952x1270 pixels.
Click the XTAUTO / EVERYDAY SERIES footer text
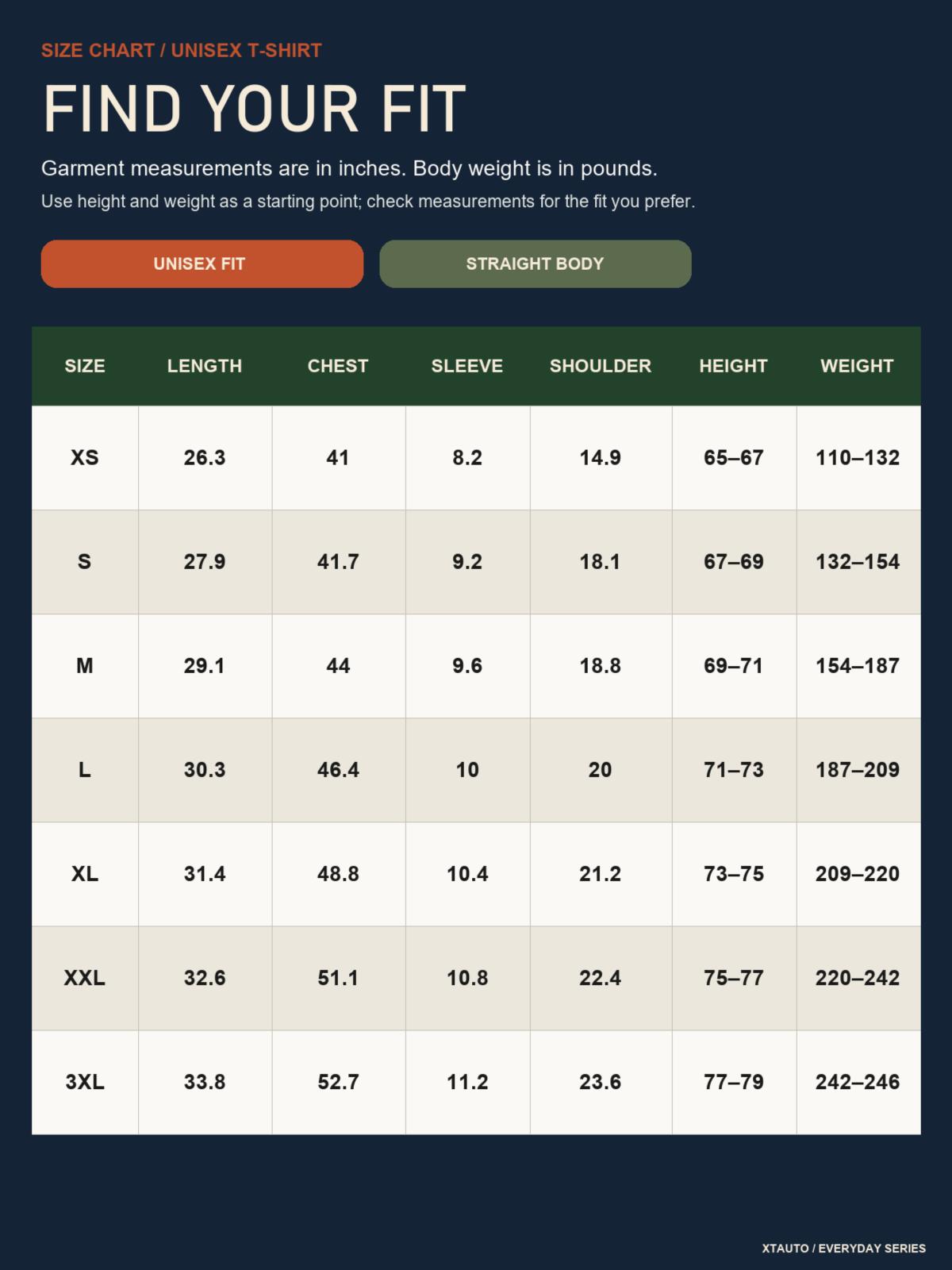pos(844,1249)
